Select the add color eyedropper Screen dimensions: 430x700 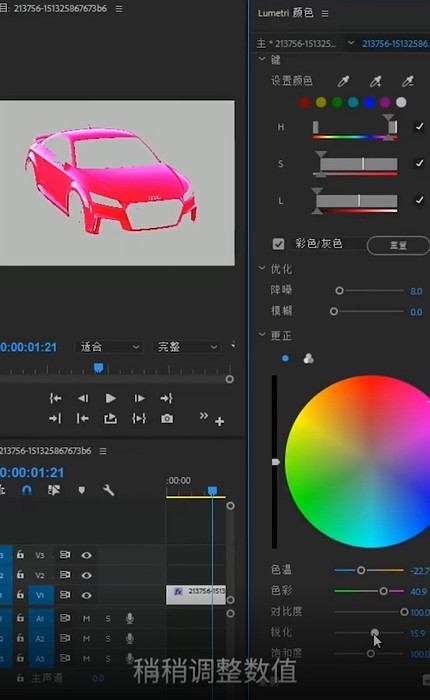click(376, 81)
